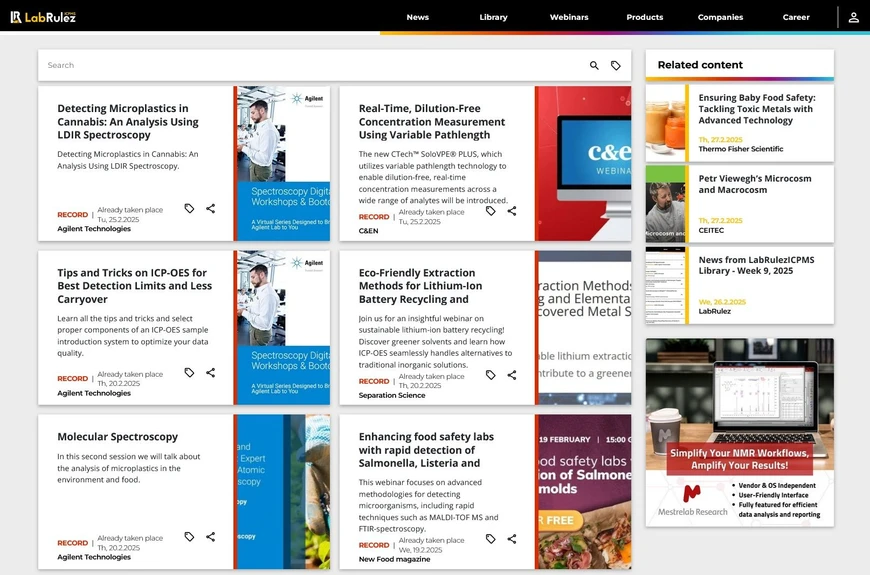Open the Molecular Spectroscopy title
The width and height of the screenshot is (870, 575).
point(118,437)
